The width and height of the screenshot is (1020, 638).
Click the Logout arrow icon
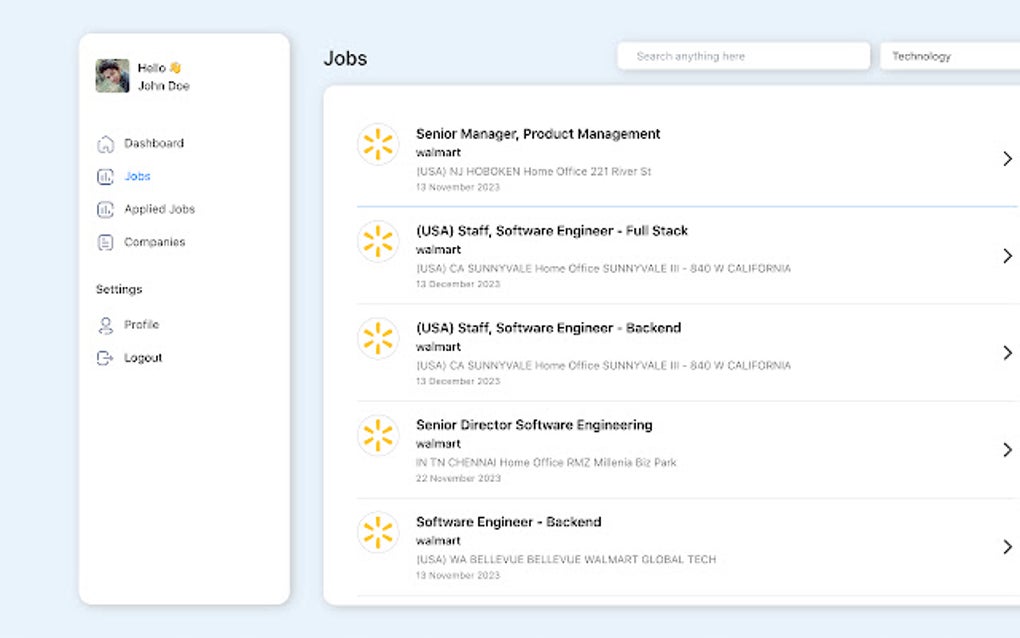tap(105, 358)
